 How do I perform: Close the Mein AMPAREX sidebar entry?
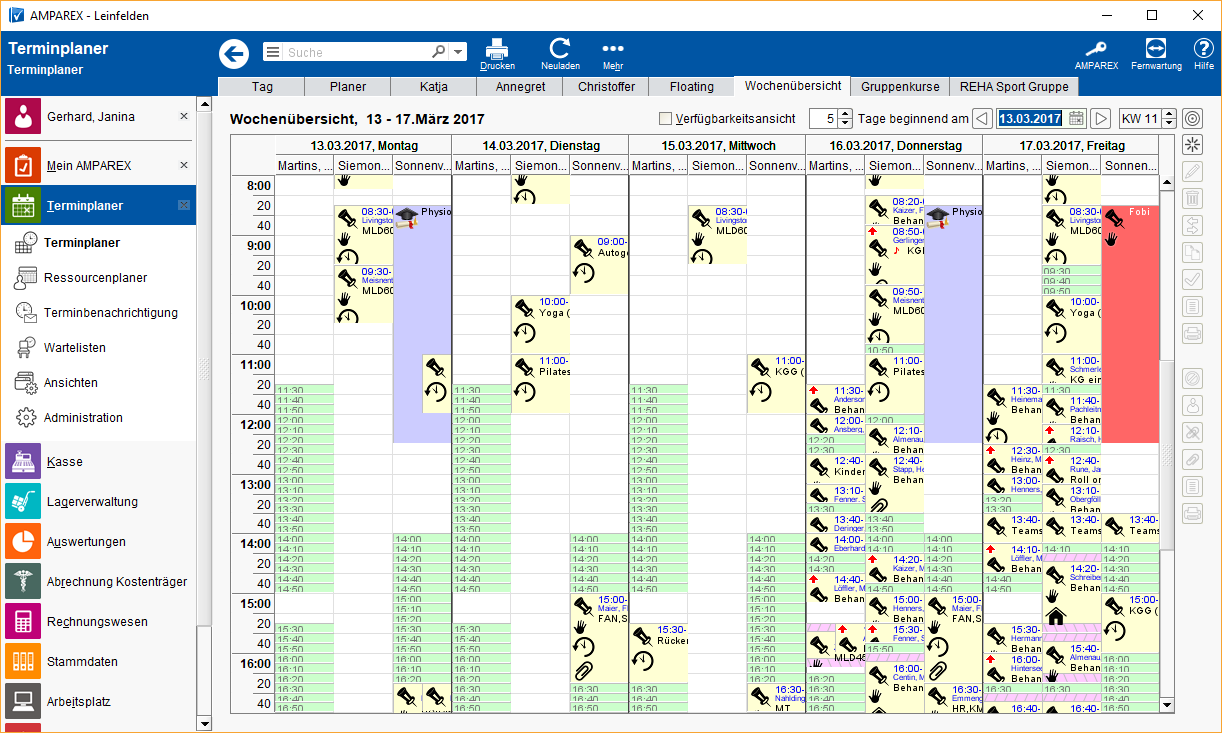click(183, 165)
